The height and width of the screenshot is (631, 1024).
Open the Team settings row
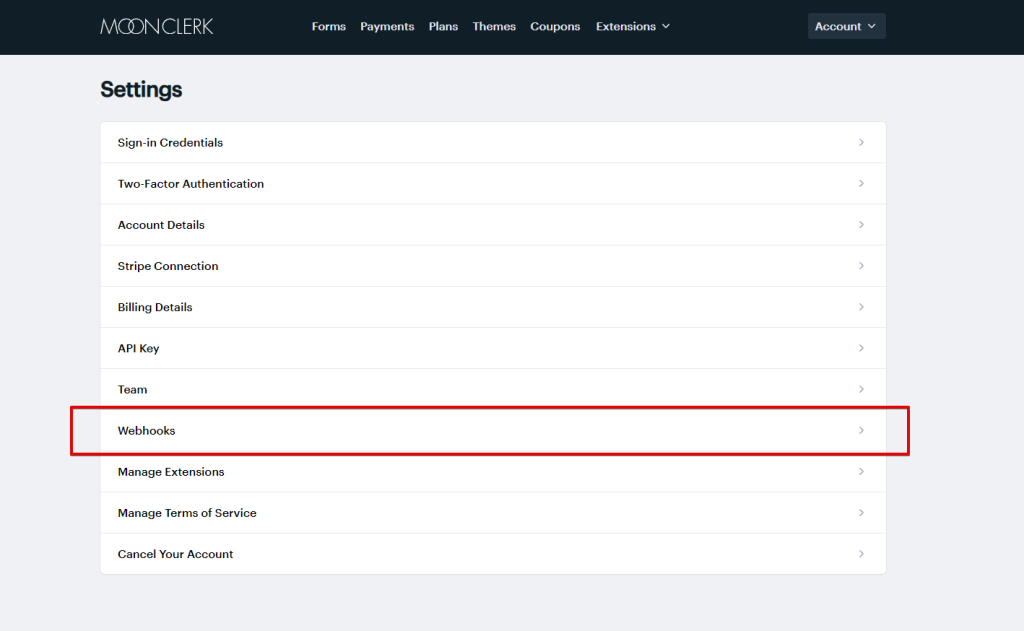[x=132, y=390]
